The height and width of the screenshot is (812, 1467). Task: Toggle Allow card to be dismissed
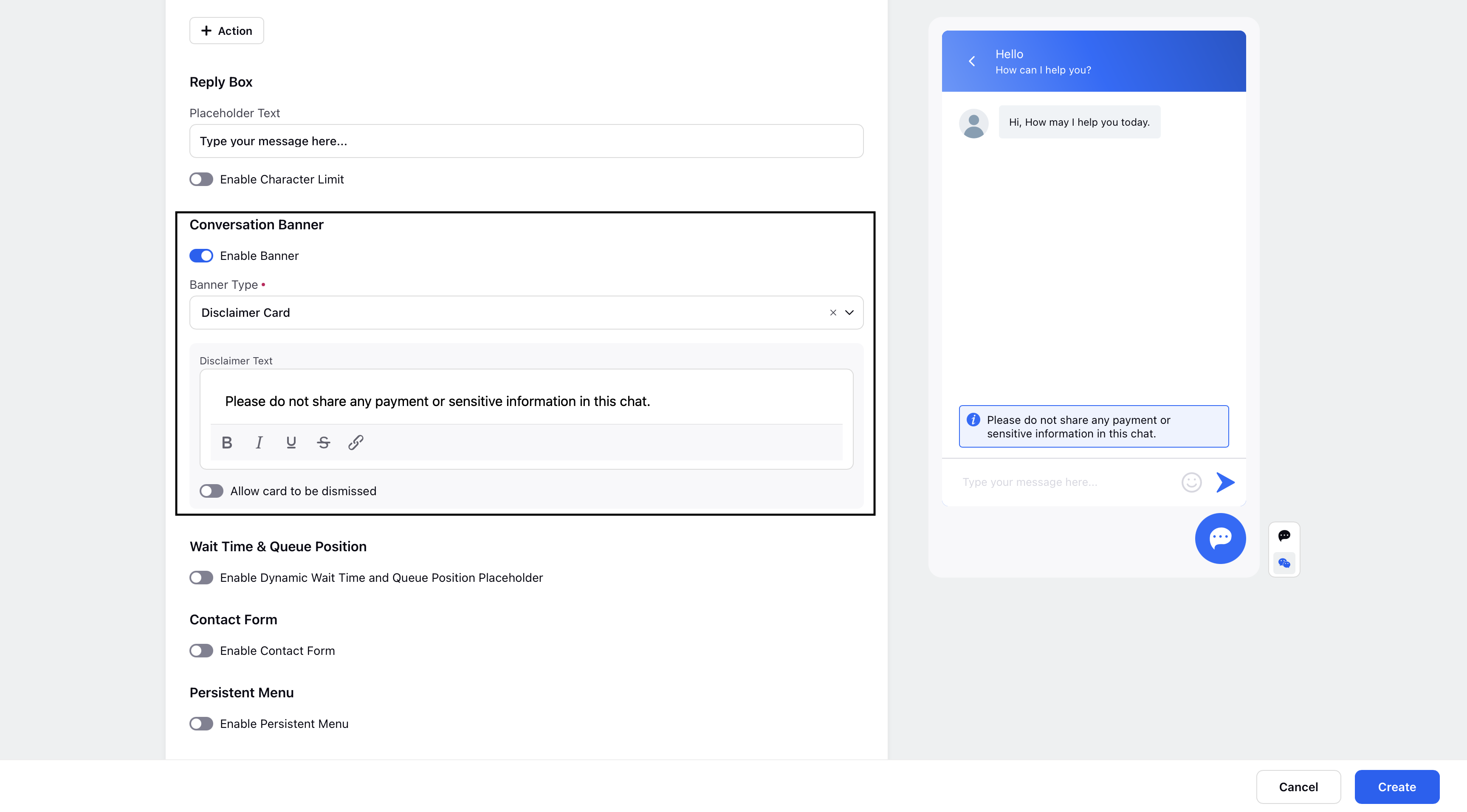coord(211,491)
